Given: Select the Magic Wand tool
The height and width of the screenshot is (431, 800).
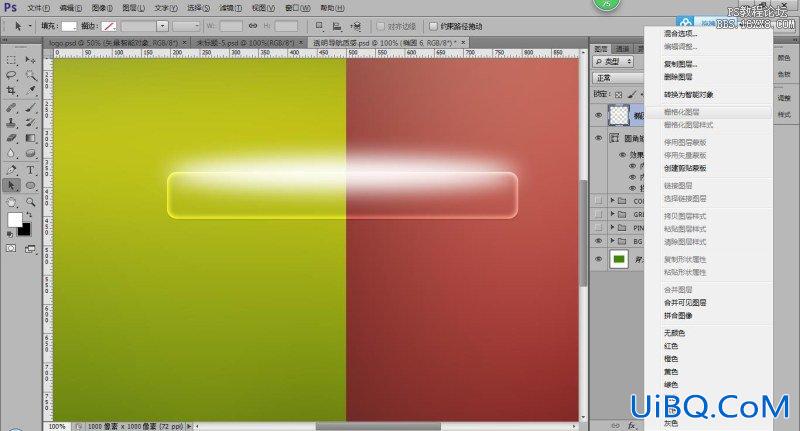Looking at the screenshot, I should (30, 75).
